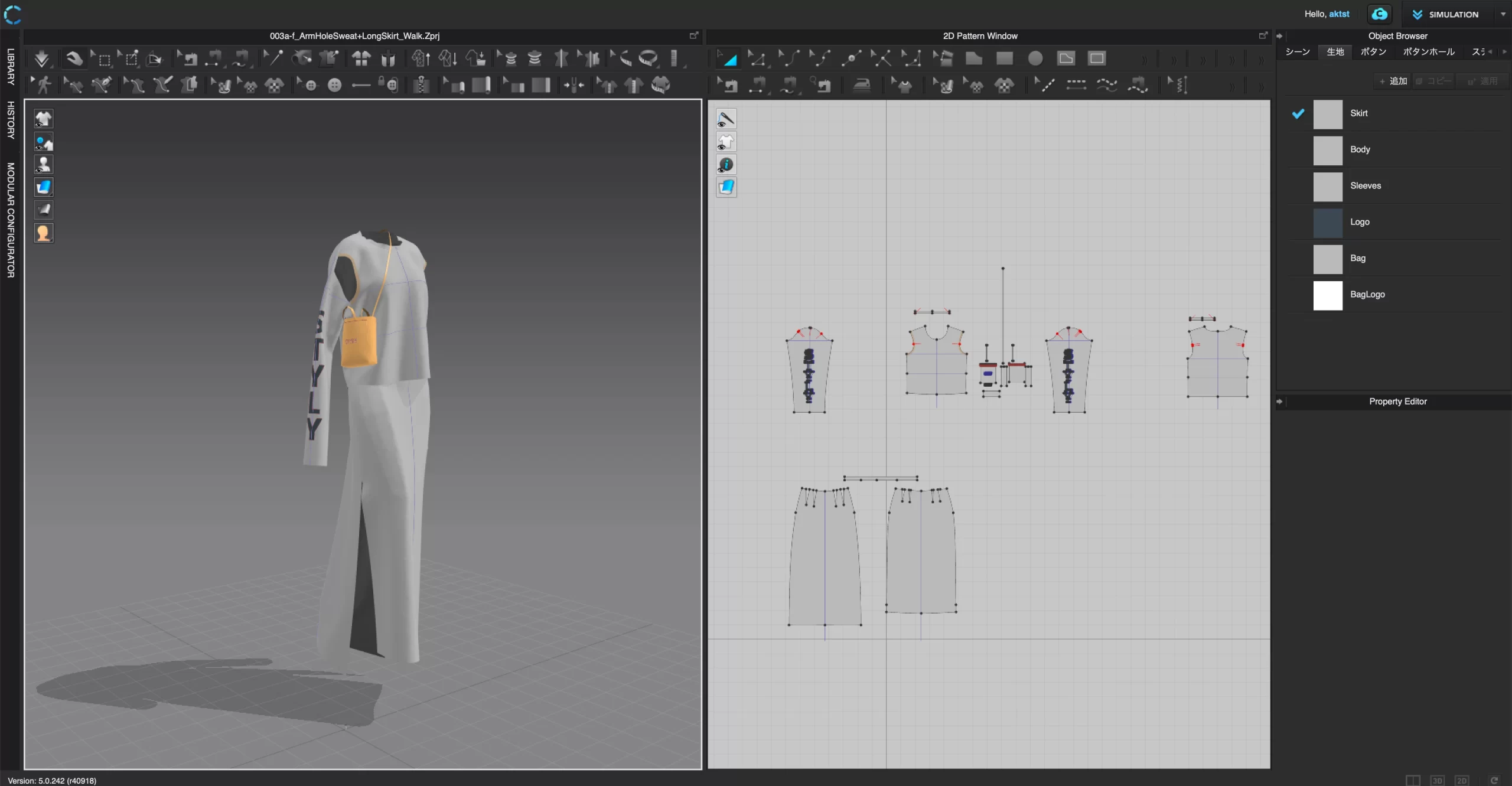
Task: Select the Sewing Machine tool
Action: 728,84
